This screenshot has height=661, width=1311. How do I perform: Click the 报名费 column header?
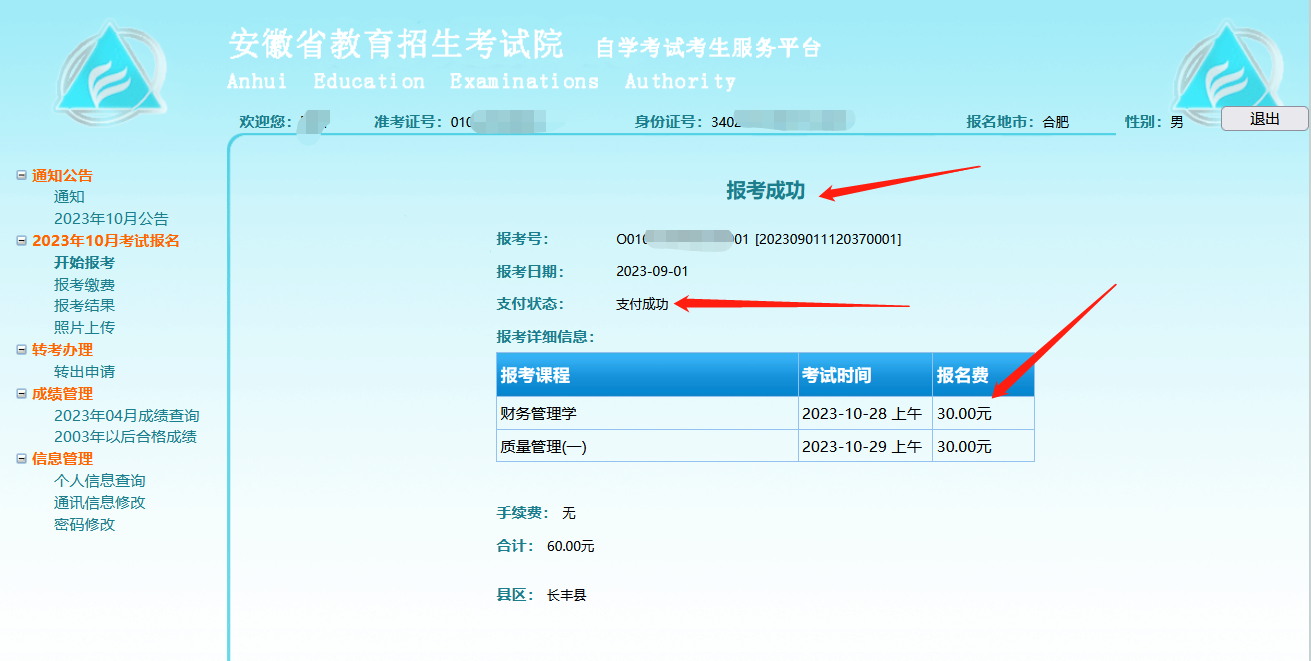coord(983,375)
